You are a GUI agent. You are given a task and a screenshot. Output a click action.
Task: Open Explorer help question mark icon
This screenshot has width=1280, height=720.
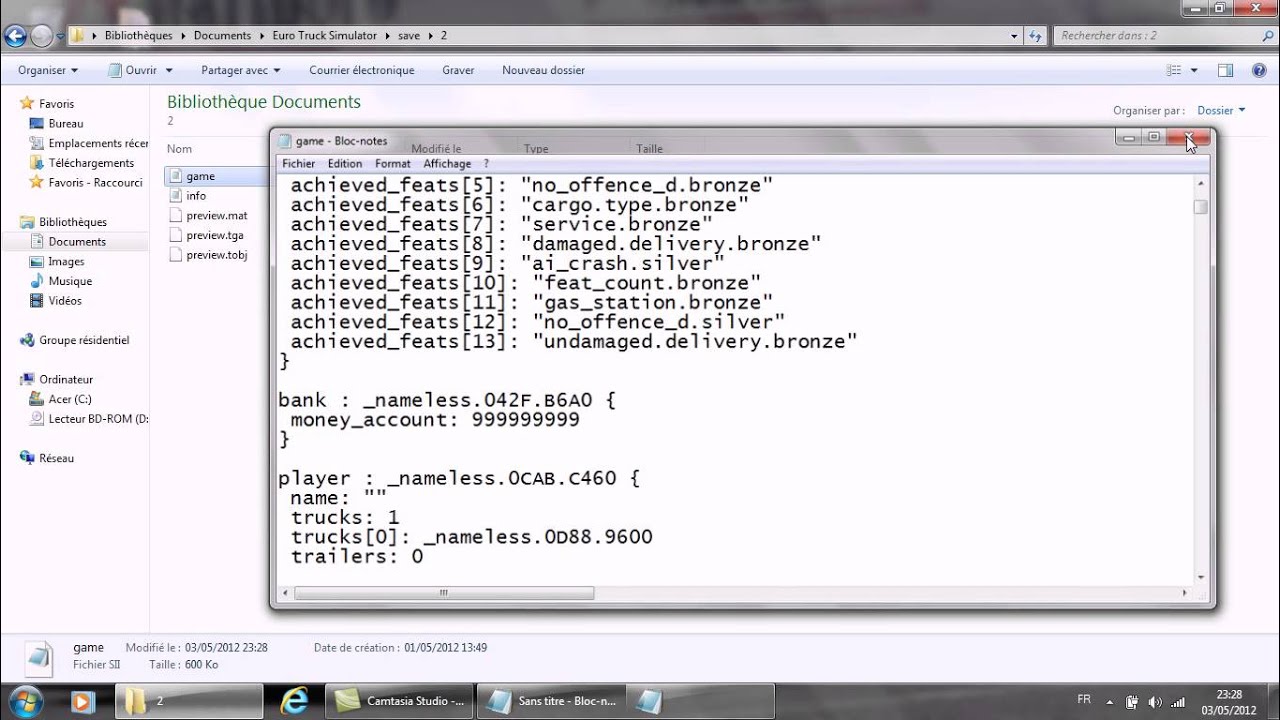tap(1259, 70)
